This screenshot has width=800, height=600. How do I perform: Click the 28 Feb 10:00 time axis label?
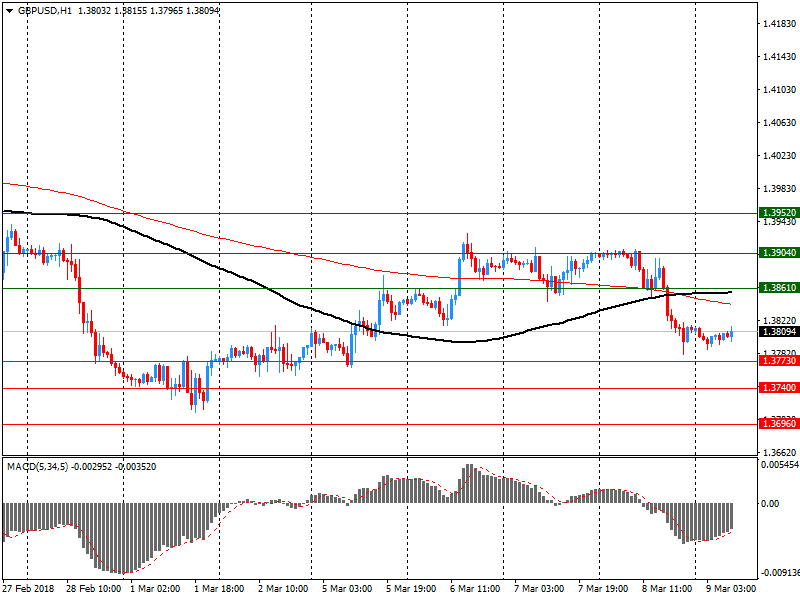(x=93, y=589)
